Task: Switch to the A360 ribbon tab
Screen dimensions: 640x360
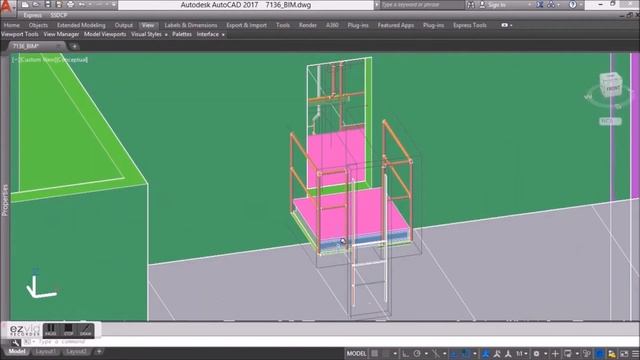Action: pos(332,25)
